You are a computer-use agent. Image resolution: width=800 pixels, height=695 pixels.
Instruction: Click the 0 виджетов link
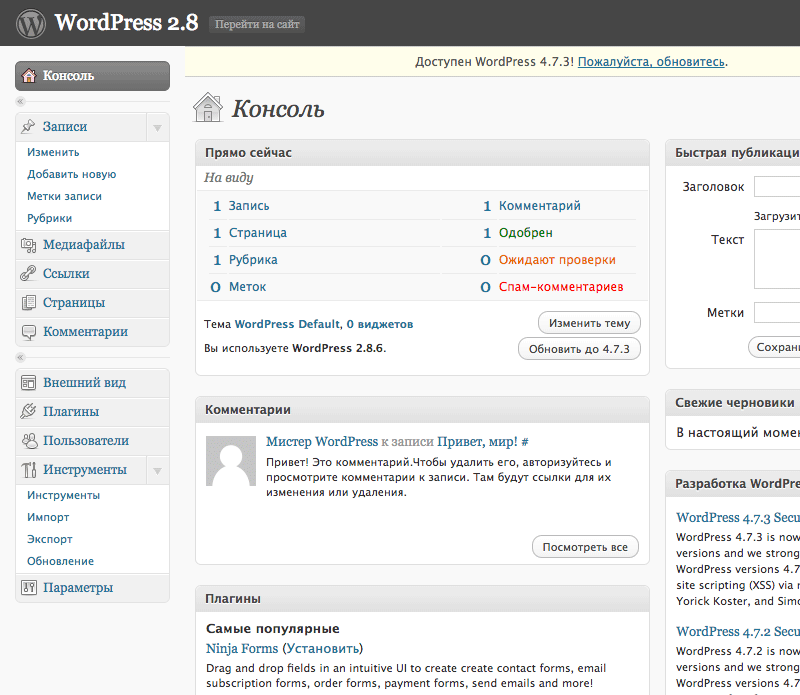380,324
